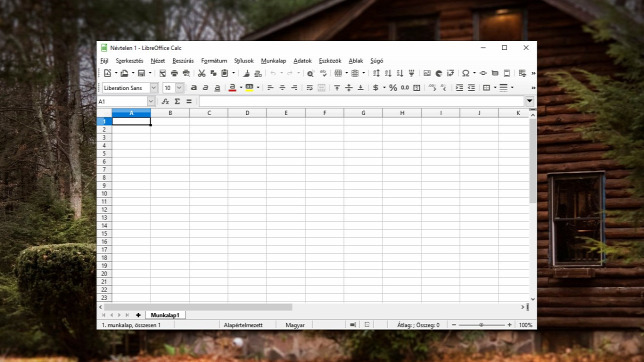Insert a chart using the pie chart icon
Screen dimensions: 644x362
[x=439, y=73]
